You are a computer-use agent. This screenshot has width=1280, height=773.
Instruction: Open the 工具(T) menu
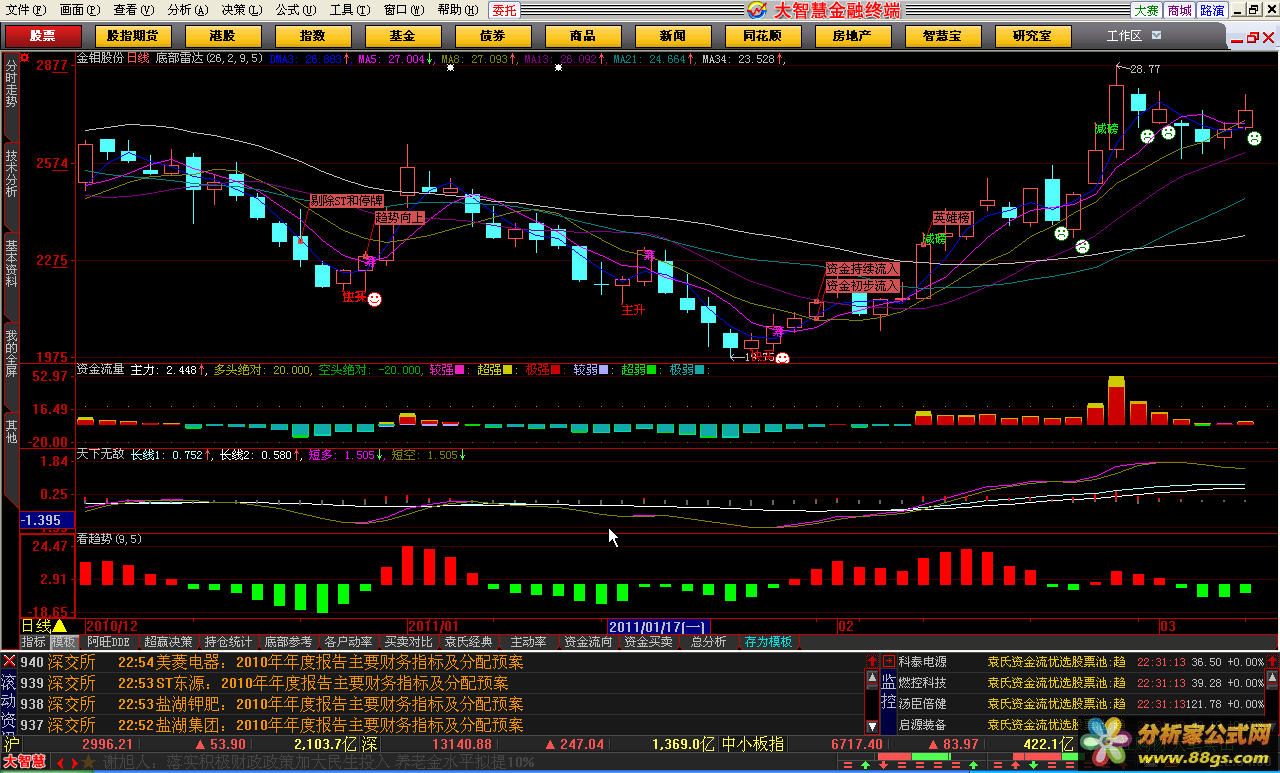pos(350,10)
